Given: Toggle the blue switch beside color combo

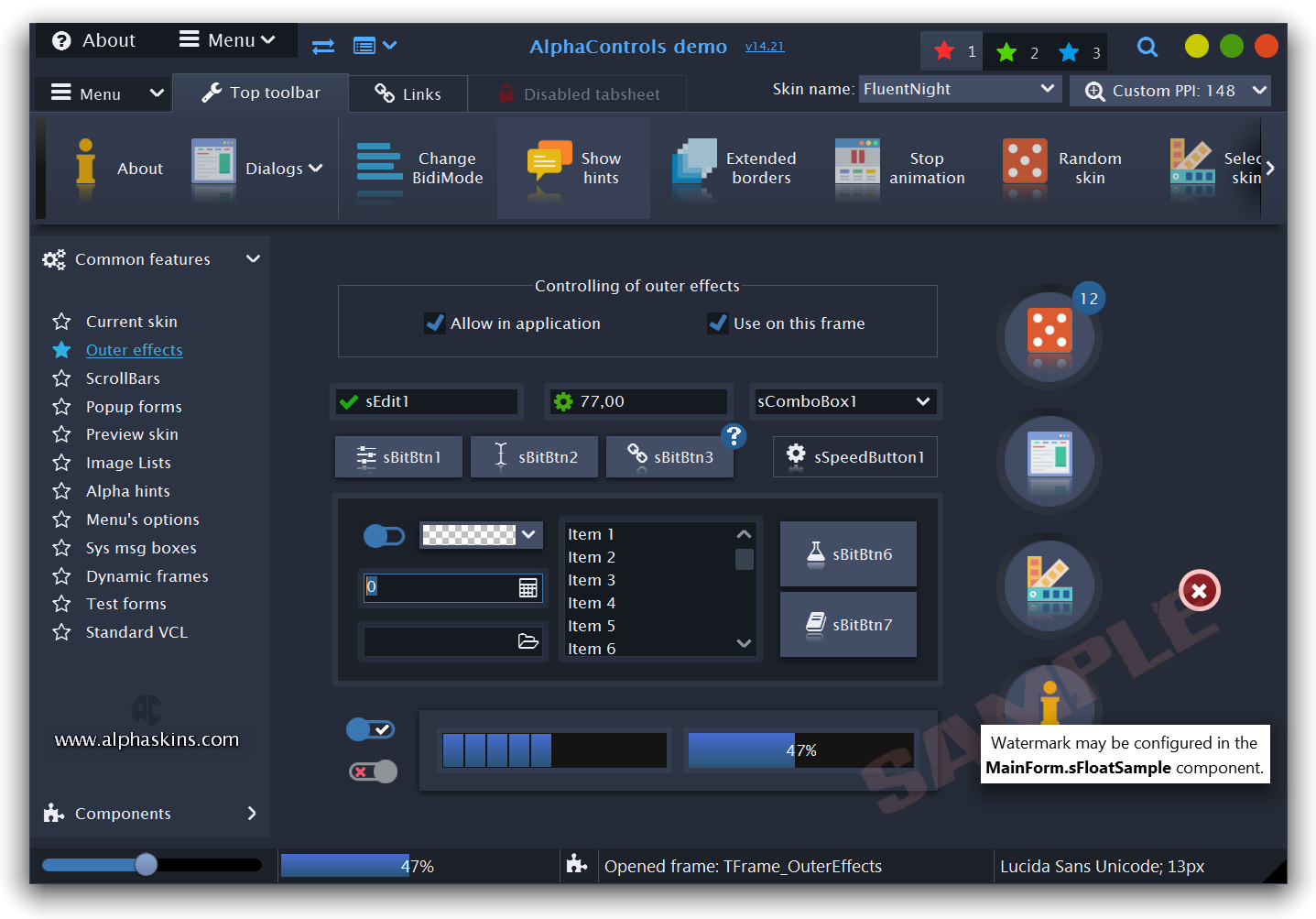Looking at the screenshot, I should 385,536.
